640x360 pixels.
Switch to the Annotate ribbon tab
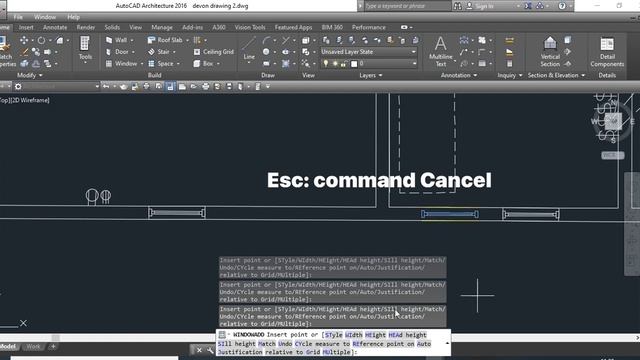(55, 27)
